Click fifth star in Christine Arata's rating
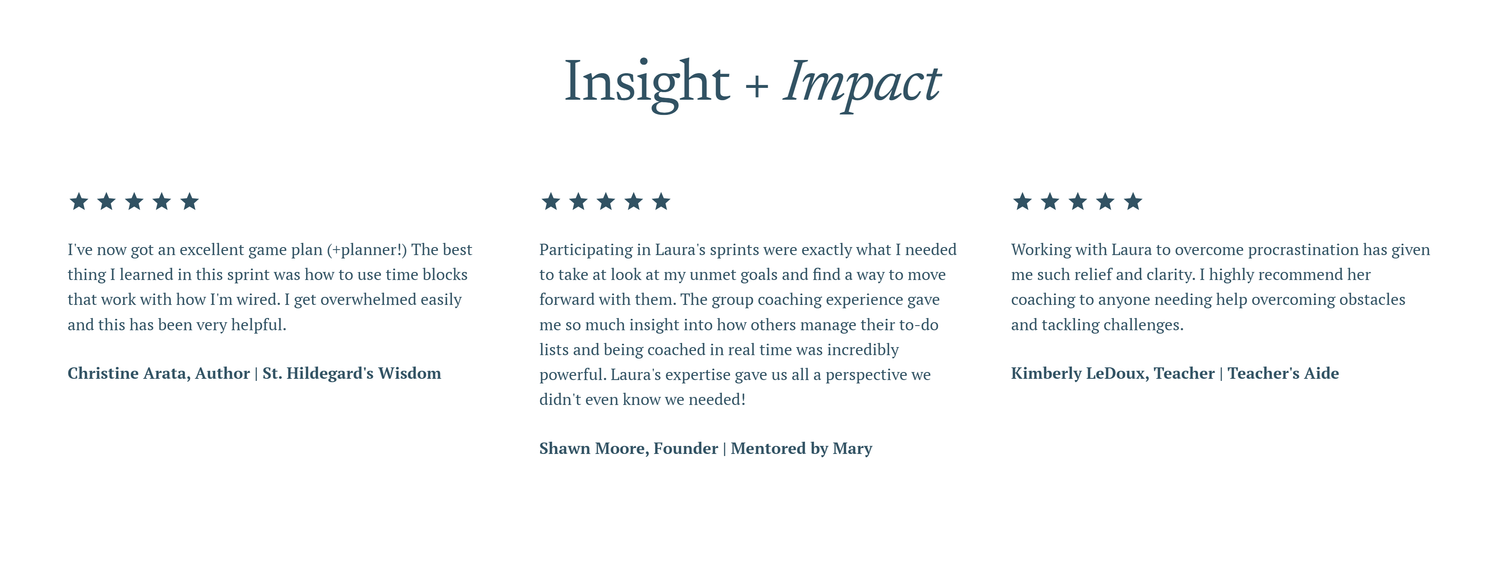 click(190, 202)
